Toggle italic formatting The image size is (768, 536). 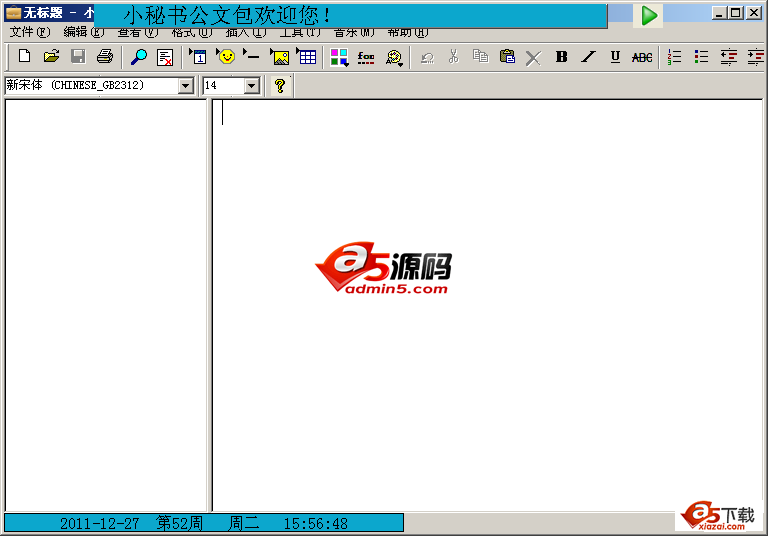click(x=588, y=57)
